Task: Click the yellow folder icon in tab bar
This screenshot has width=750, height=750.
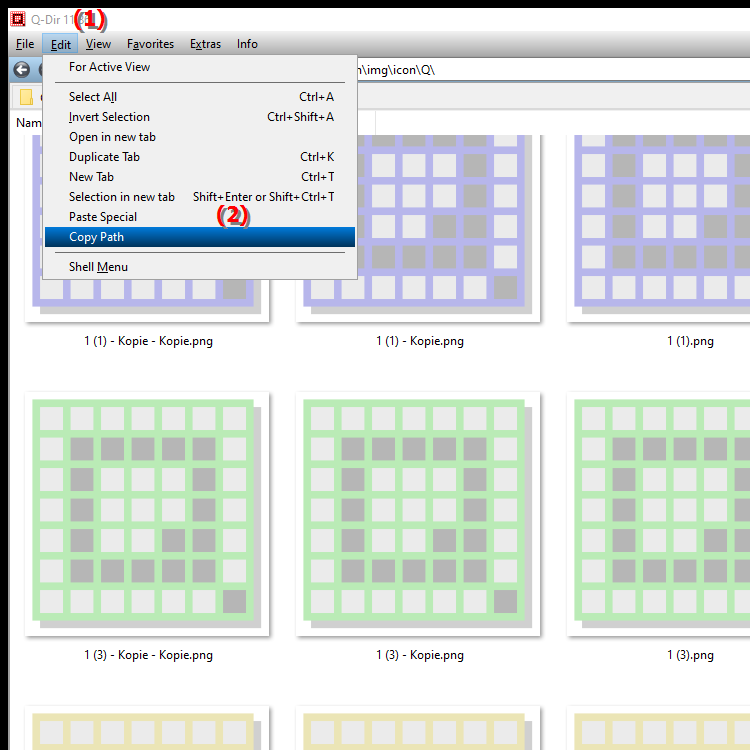Action: click(26, 97)
